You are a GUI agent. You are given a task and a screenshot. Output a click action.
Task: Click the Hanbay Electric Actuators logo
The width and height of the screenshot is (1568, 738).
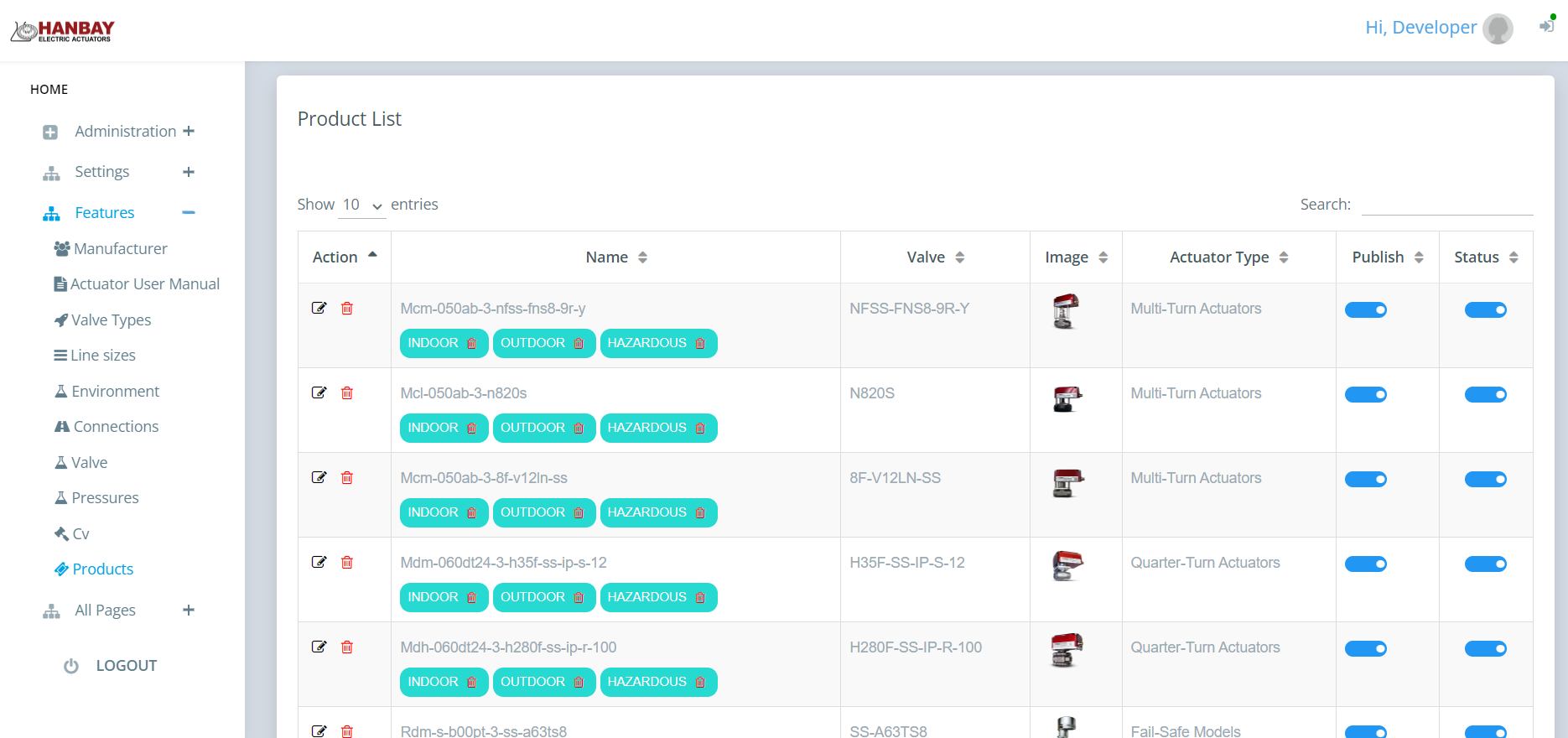pos(63,31)
